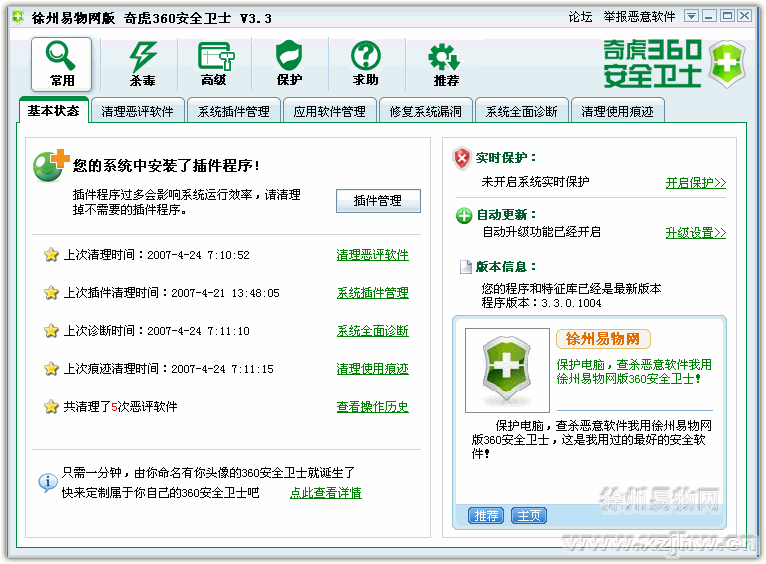766x564 pixels.
Task: Open the title bar dropdown arrow menu
Action: click(691, 16)
